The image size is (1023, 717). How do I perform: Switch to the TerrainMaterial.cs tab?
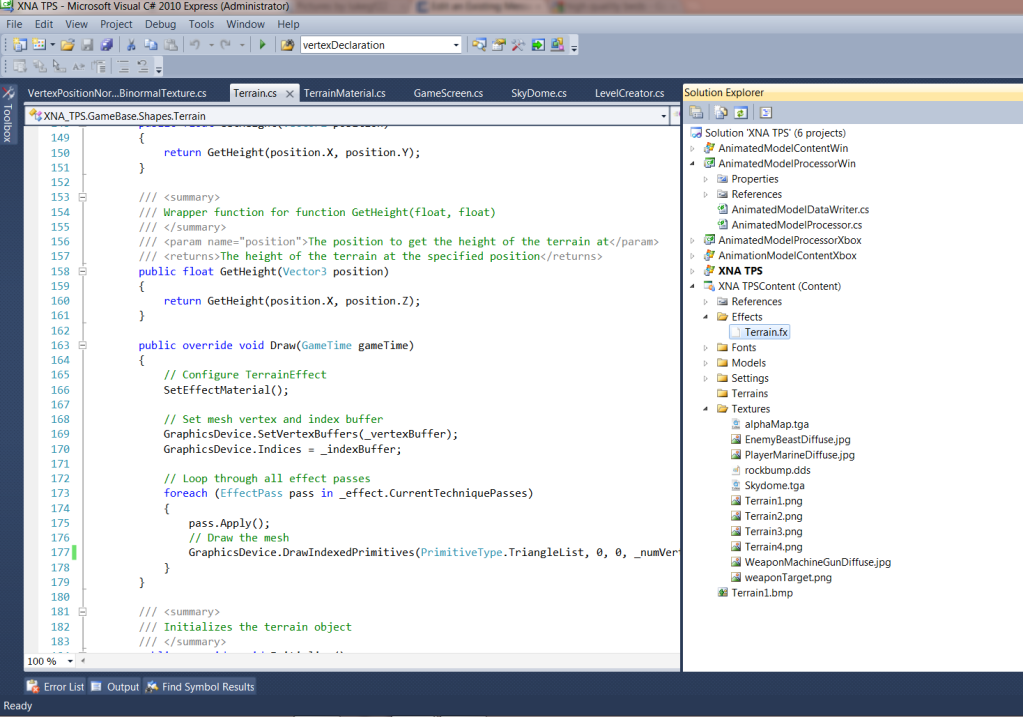[344, 93]
